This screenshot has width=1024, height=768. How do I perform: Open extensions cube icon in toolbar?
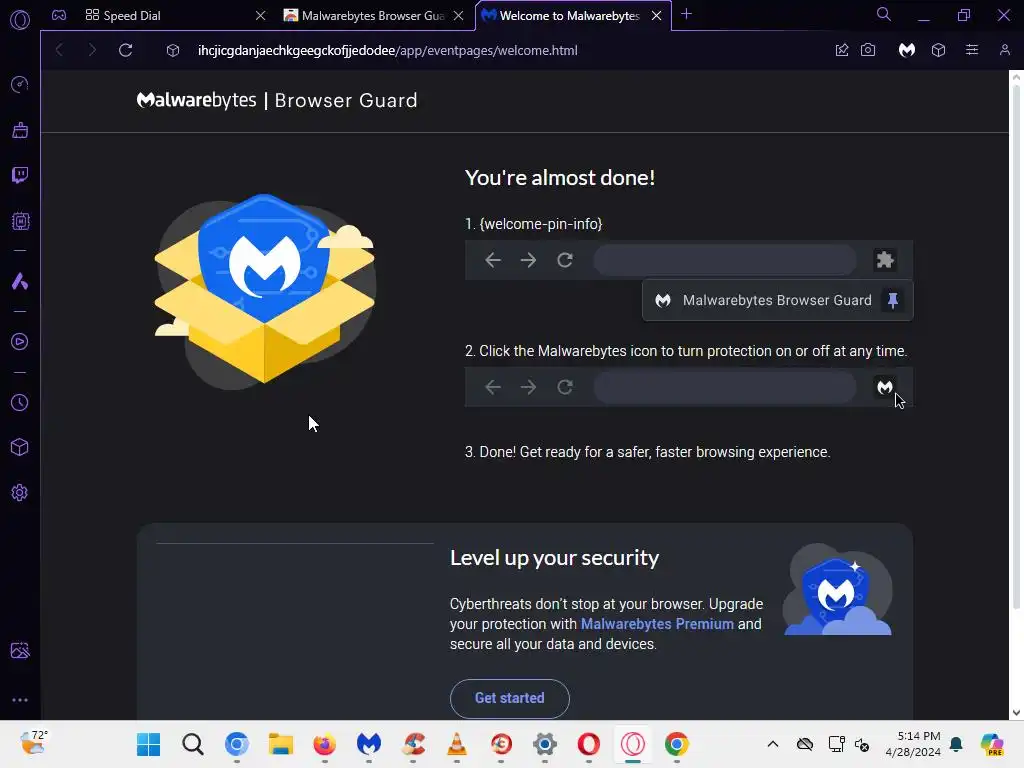pyautogui.click(x=938, y=50)
